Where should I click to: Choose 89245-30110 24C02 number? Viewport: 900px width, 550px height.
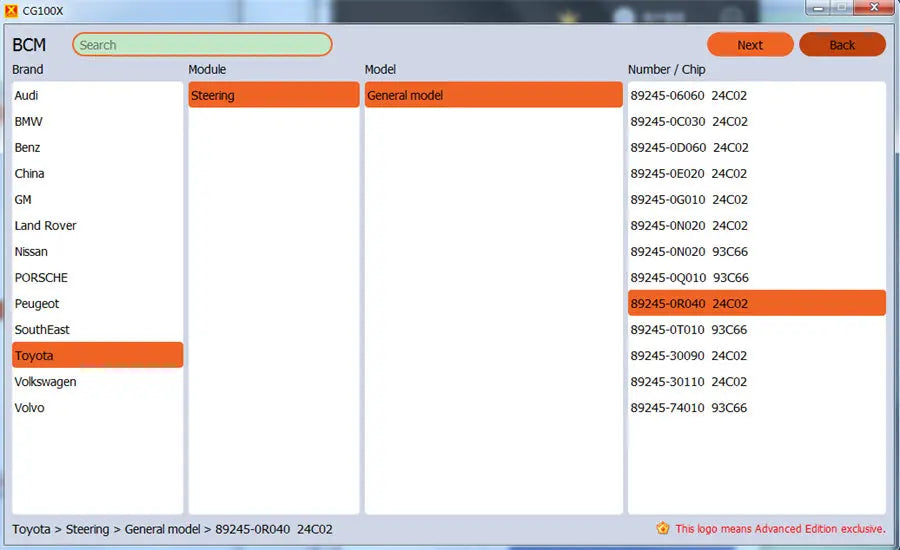[757, 382]
